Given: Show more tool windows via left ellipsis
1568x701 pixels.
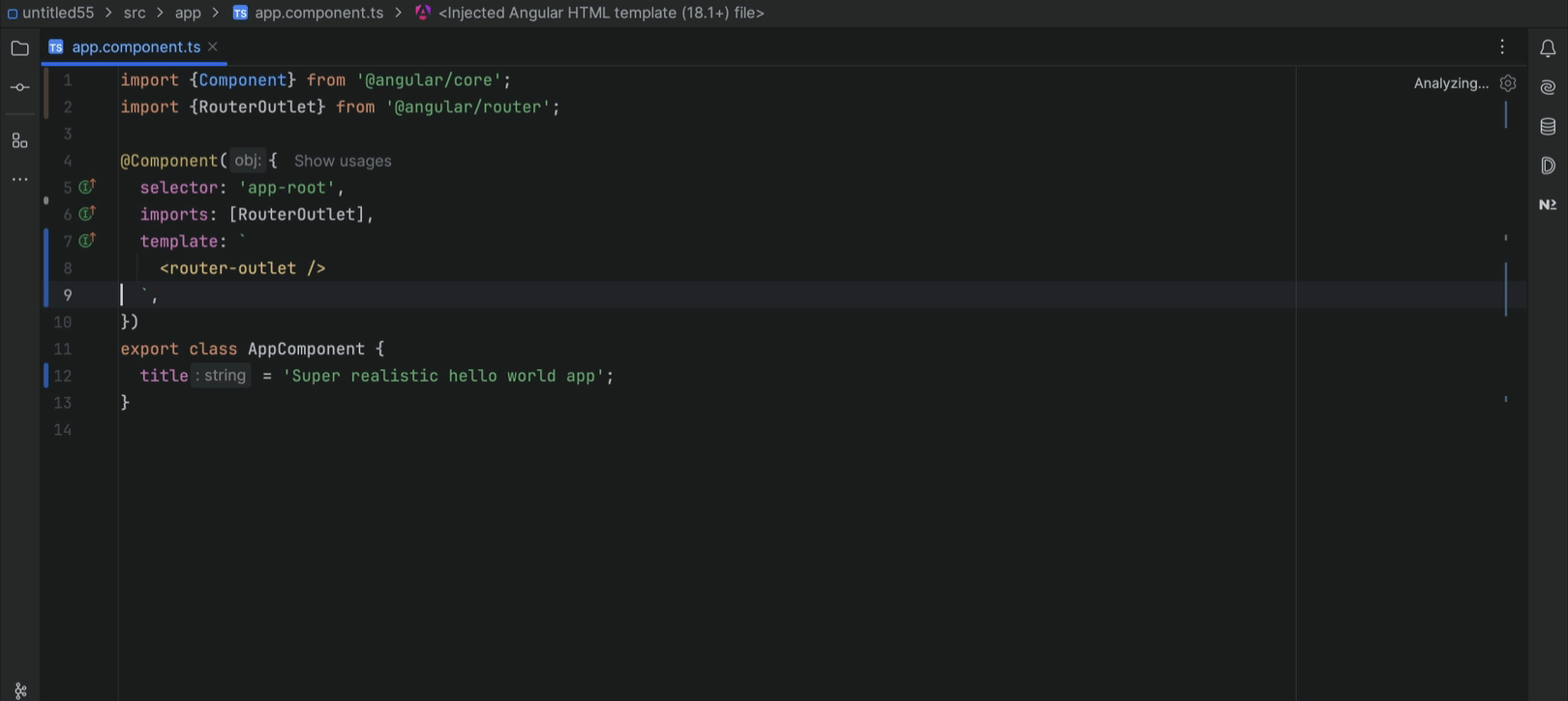Looking at the screenshot, I should (x=19, y=179).
